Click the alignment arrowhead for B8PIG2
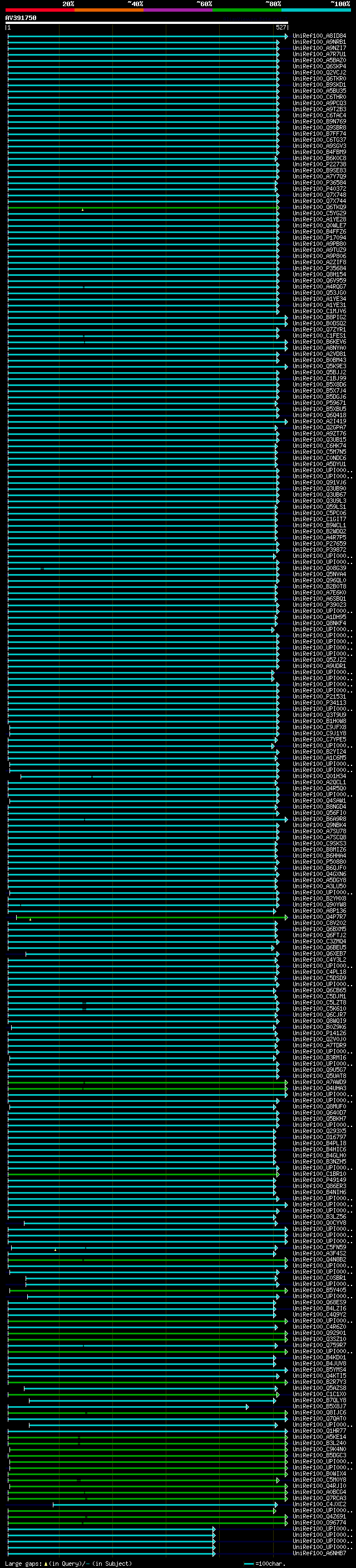Image resolution: width=356 pixels, height=1568 pixels. pos(286,318)
